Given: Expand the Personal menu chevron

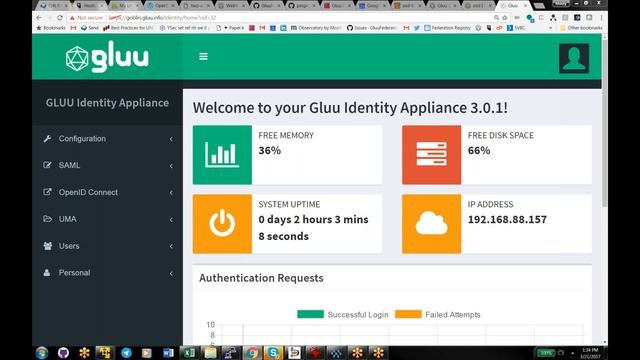Looking at the screenshot, I should (x=171, y=273).
